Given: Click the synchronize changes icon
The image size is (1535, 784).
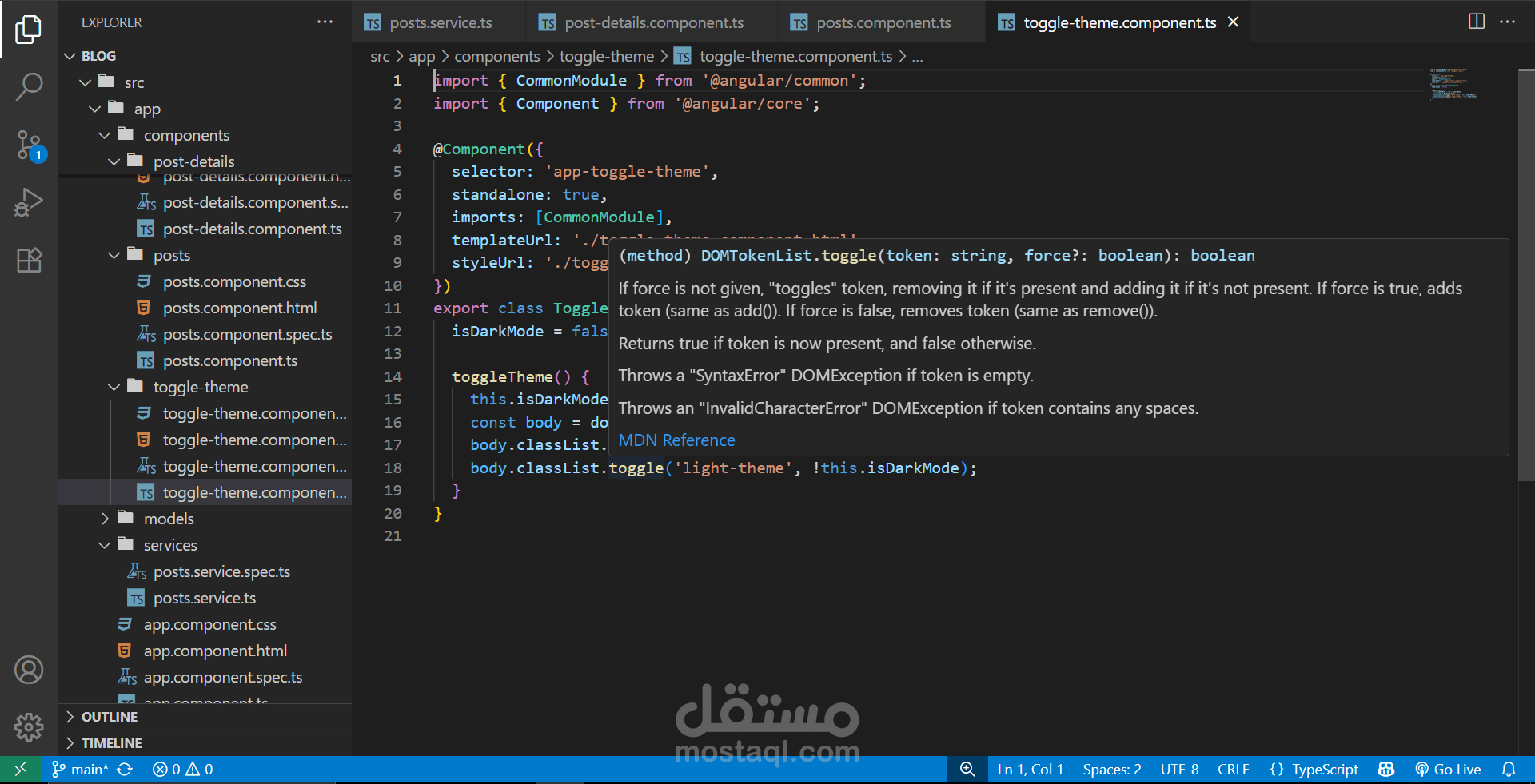Looking at the screenshot, I should point(125,770).
